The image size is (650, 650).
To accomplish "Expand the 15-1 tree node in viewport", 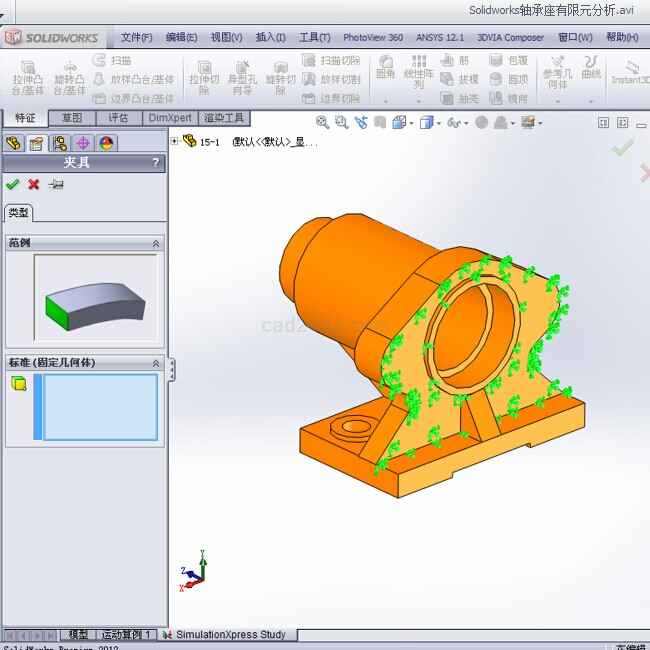I will 175,141.
